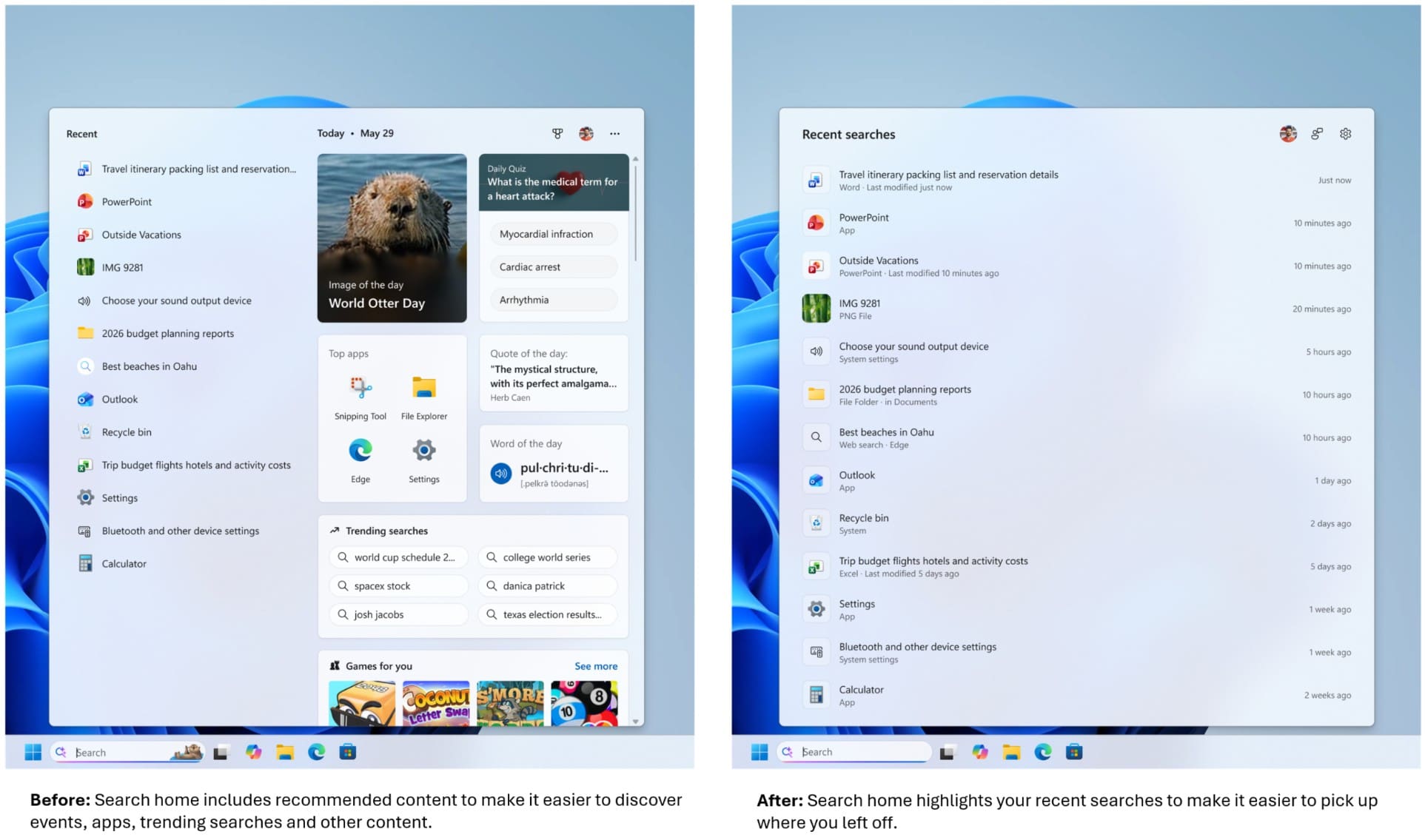Search trending josh jacobs
This screenshot has width=1425, height=840.
coord(399,614)
